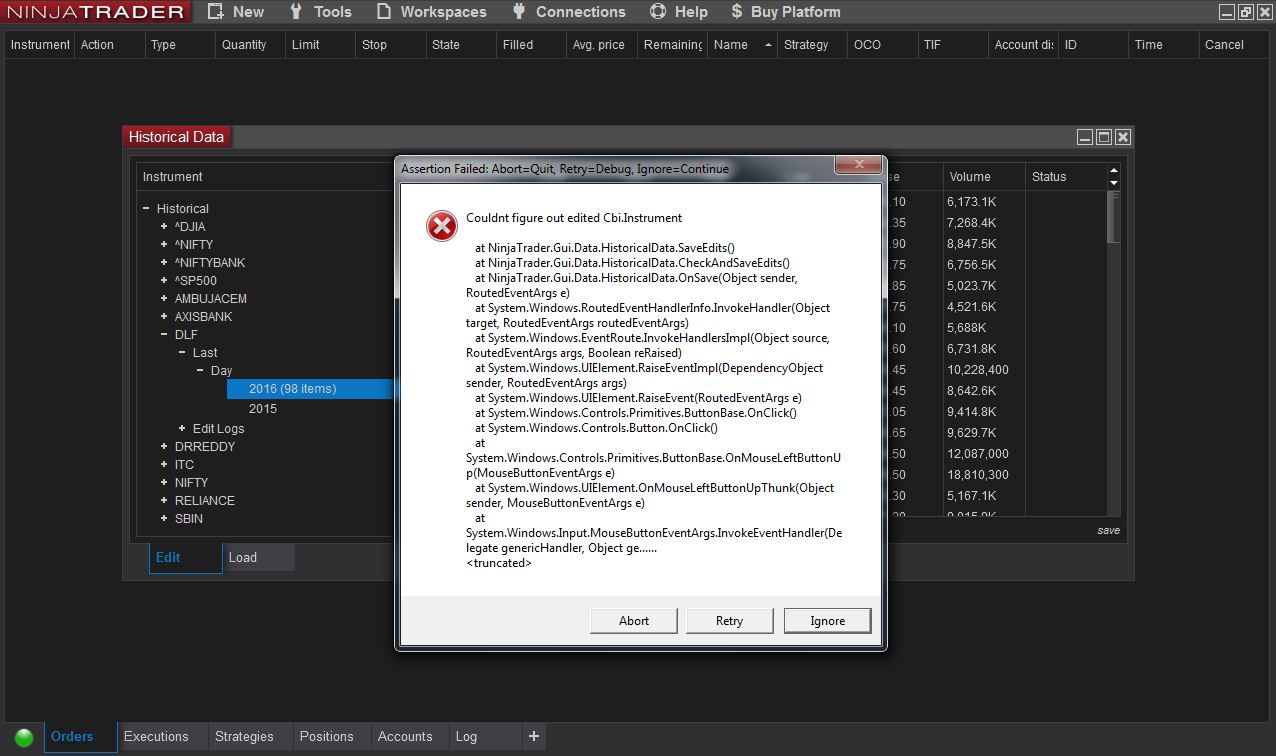
Task: Click the Ignore button
Action: (828, 621)
